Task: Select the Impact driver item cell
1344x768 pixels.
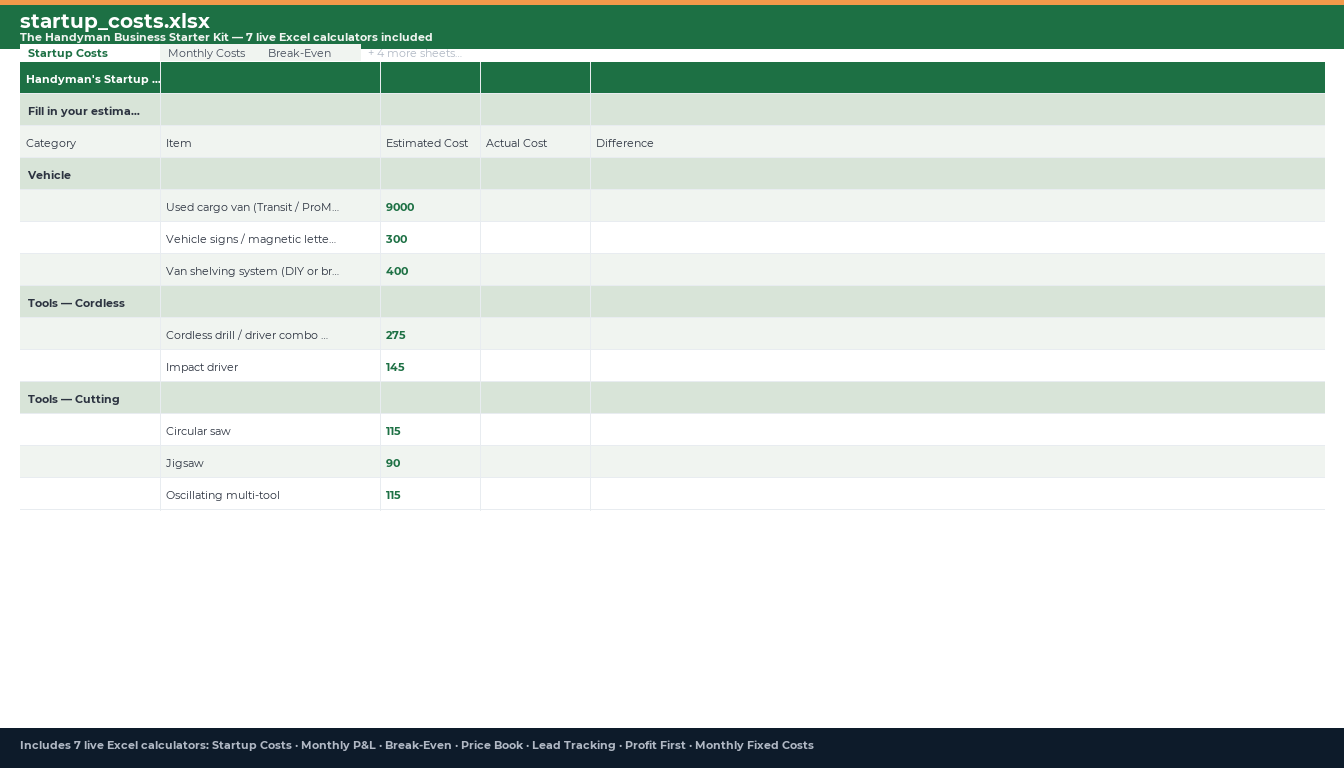Action: coord(270,366)
